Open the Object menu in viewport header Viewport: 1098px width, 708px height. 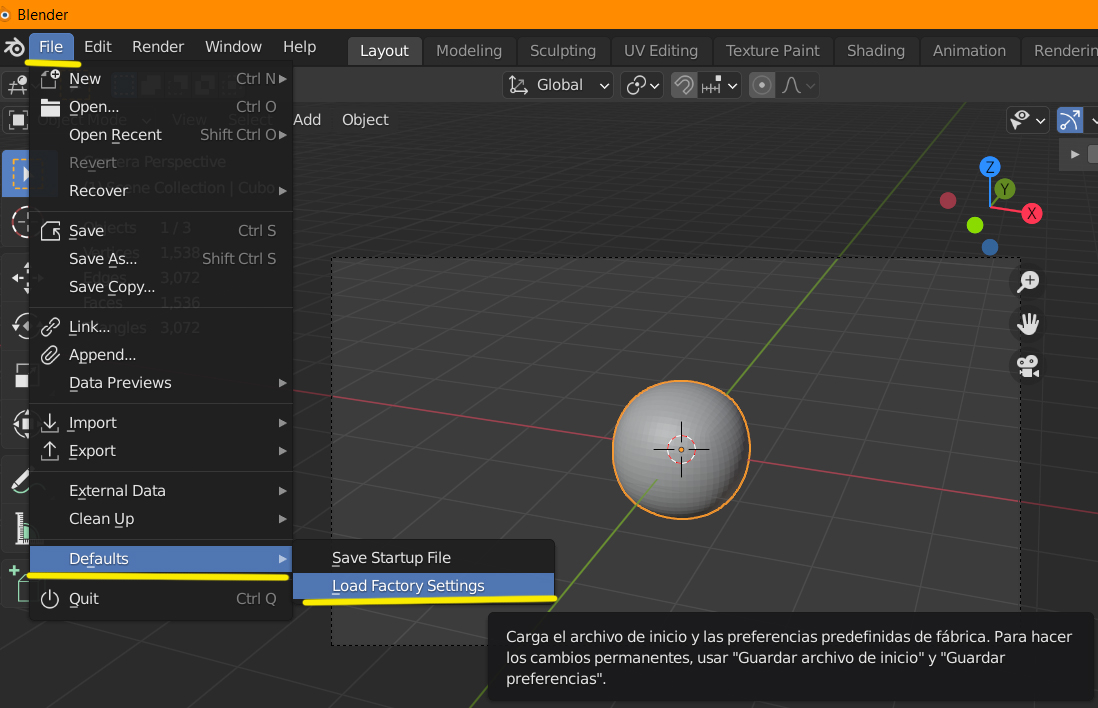pyautogui.click(x=365, y=120)
